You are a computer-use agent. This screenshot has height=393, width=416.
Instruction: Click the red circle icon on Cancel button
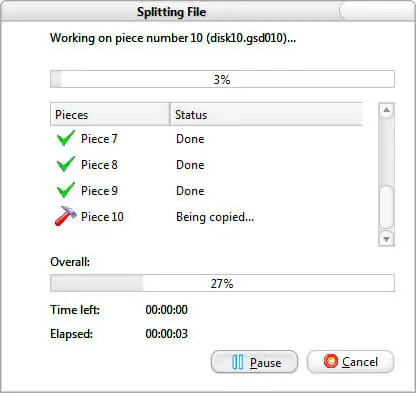tap(331, 361)
